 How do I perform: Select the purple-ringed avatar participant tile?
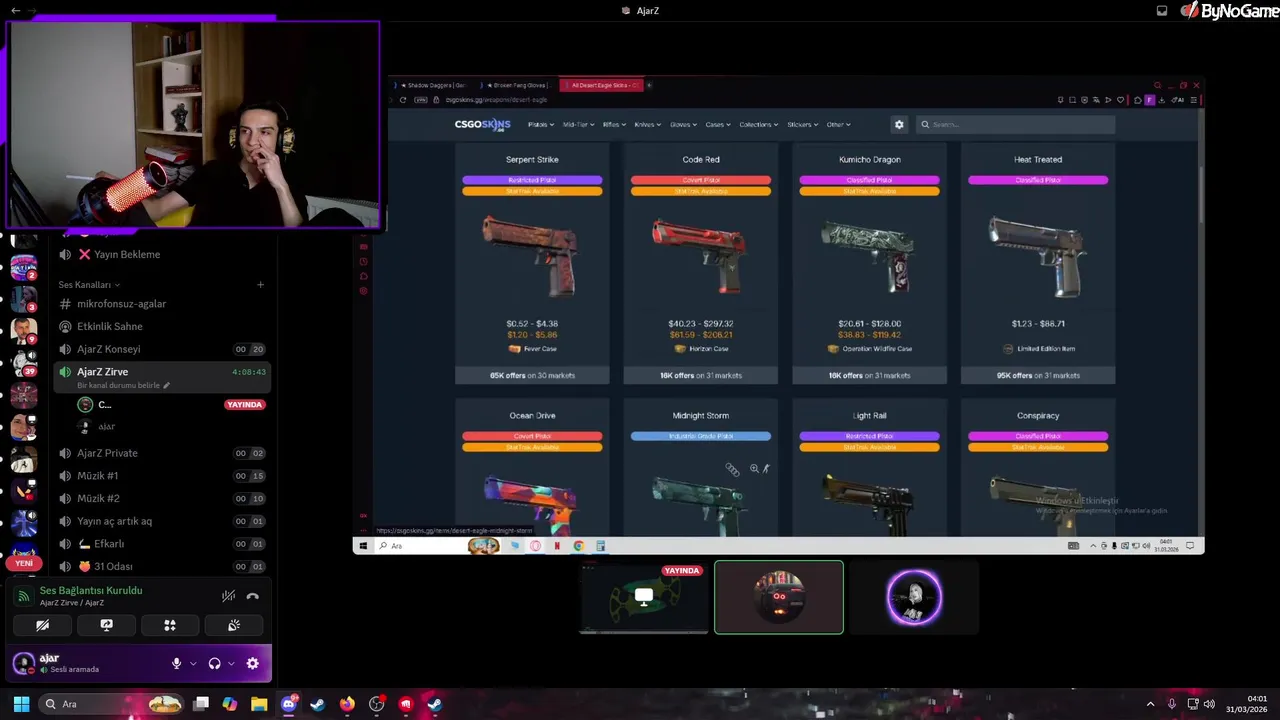914,597
